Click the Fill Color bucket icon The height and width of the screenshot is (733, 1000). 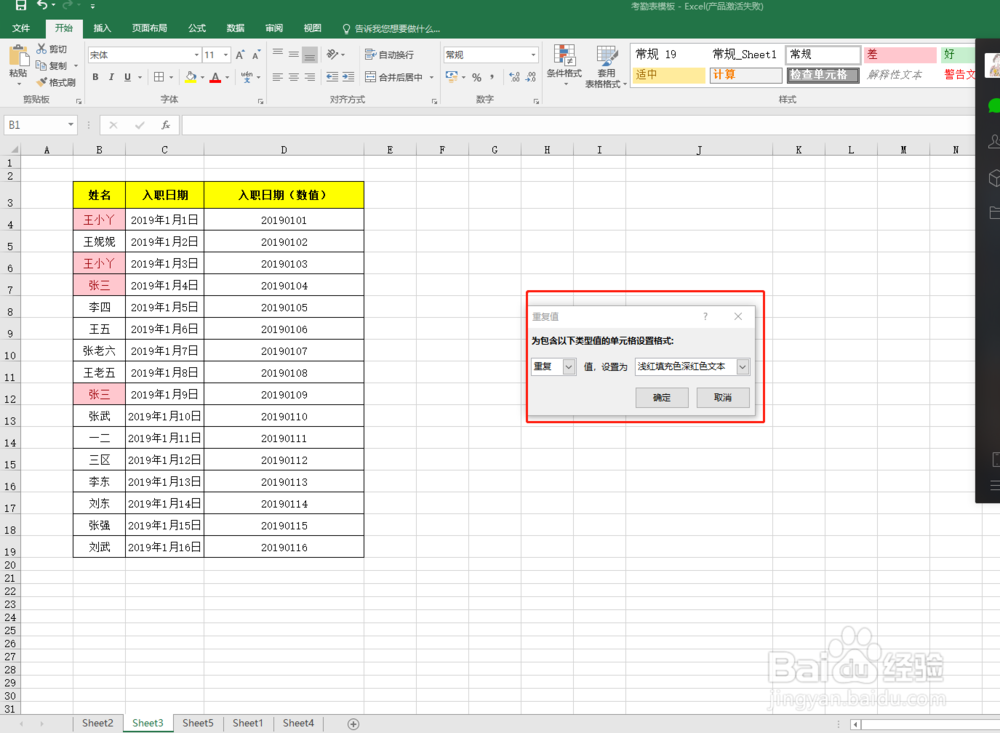pyautogui.click(x=191, y=77)
